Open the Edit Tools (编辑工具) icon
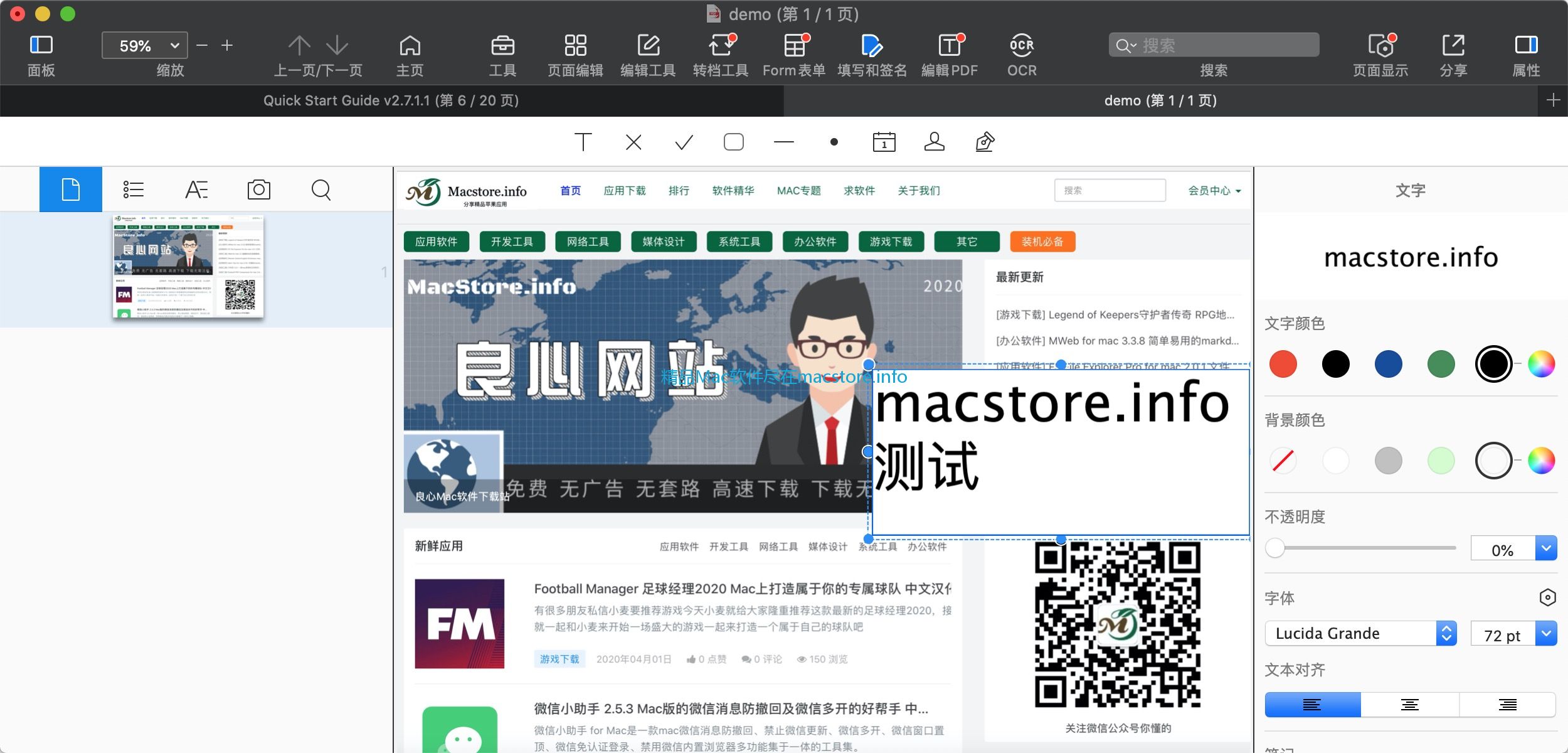The image size is (1568, 753). 649,45
